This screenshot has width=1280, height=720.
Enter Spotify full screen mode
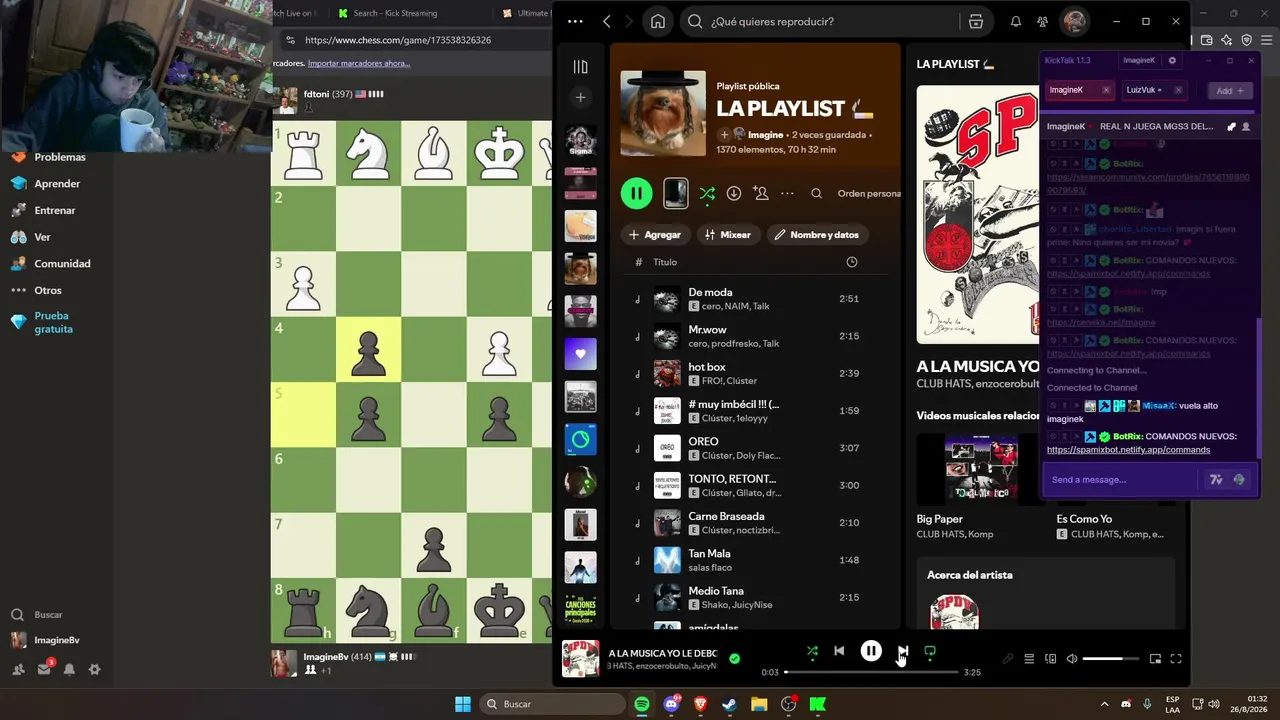[1176, 659]
